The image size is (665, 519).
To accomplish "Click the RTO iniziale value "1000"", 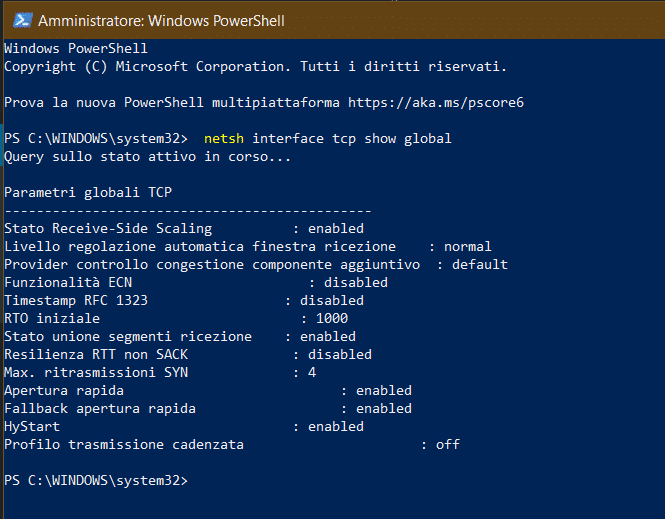I will coord(331,319).
